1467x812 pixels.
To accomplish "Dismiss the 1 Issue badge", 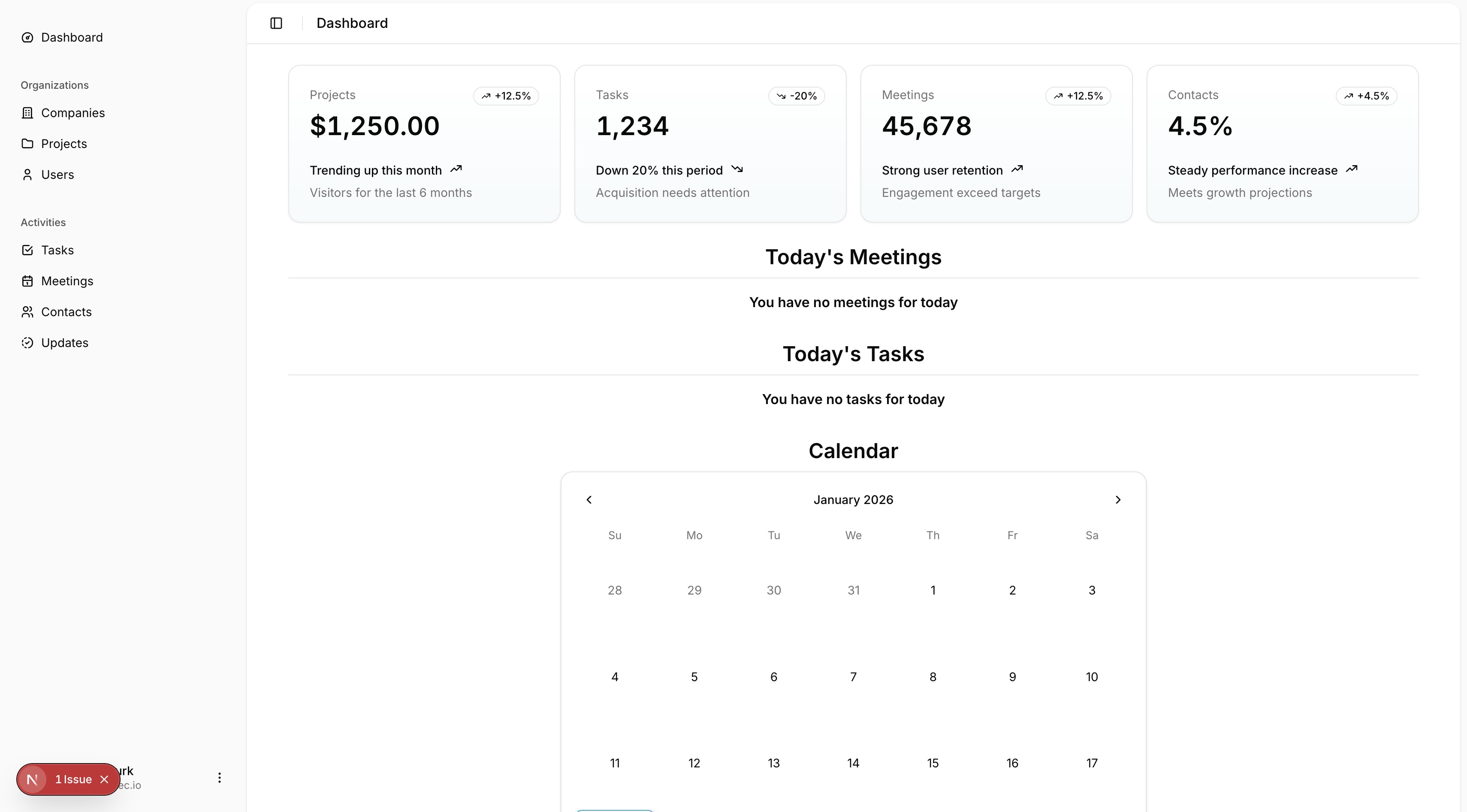I will pyautogui.click(x=104, y=779).
